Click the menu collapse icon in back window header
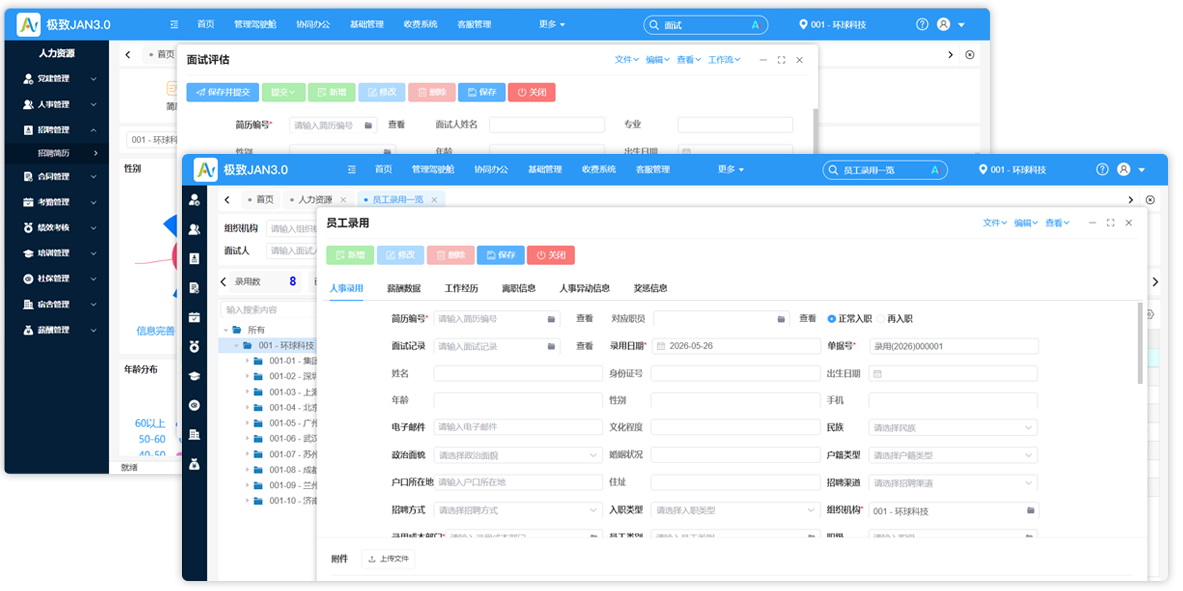Image resolution: width=1183 pixels, height=591 pixels. pyautogui.click(x=174, y=24)
